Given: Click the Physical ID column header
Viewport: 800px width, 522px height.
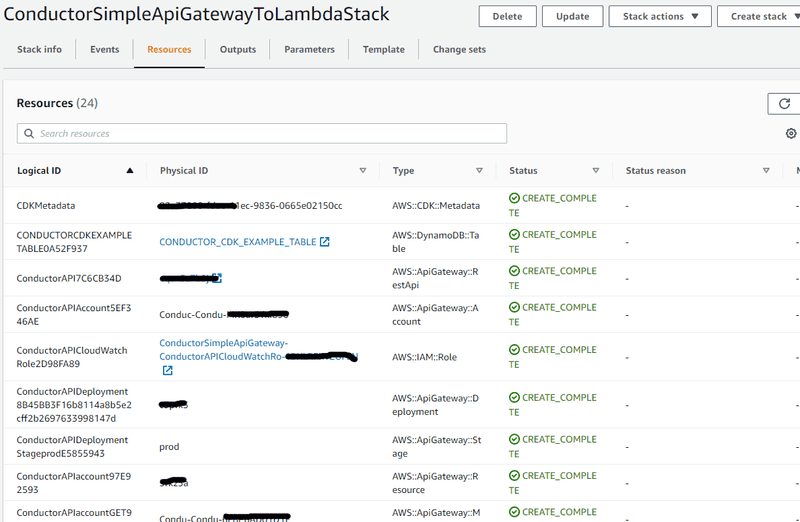Looking at the screenshot, I should 184,170.
